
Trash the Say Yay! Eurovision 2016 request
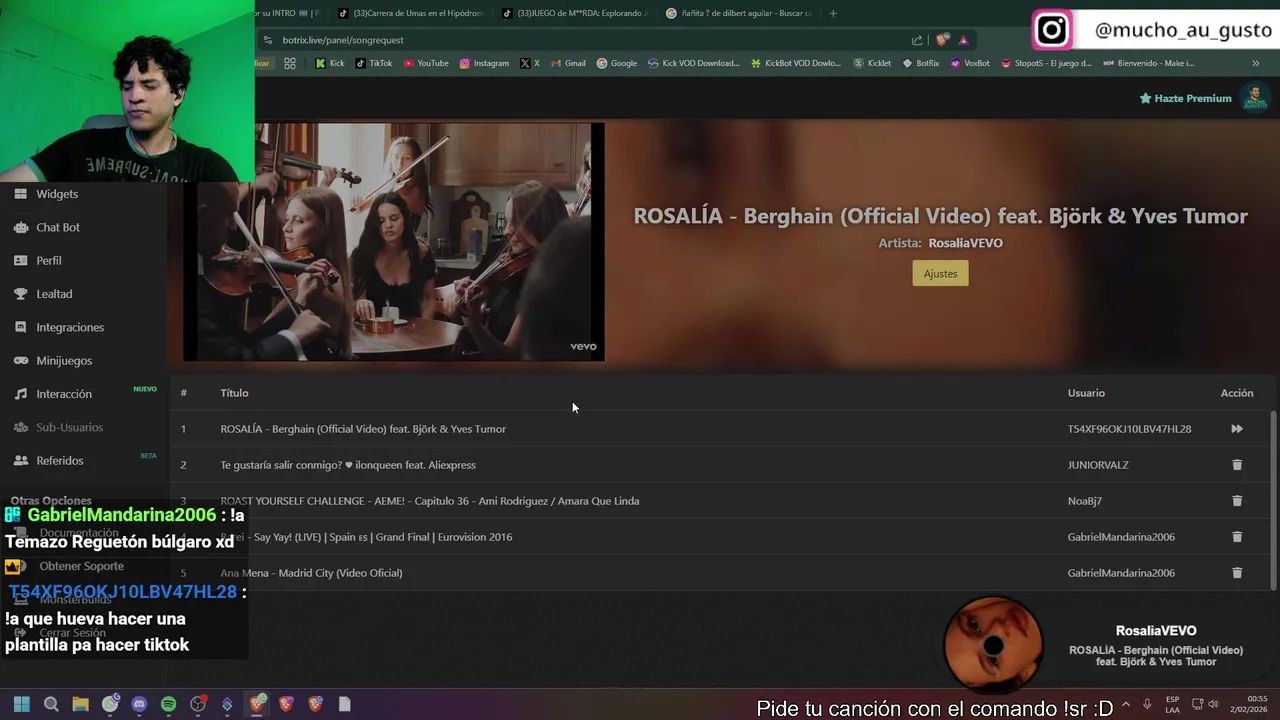click(1237, 537)
